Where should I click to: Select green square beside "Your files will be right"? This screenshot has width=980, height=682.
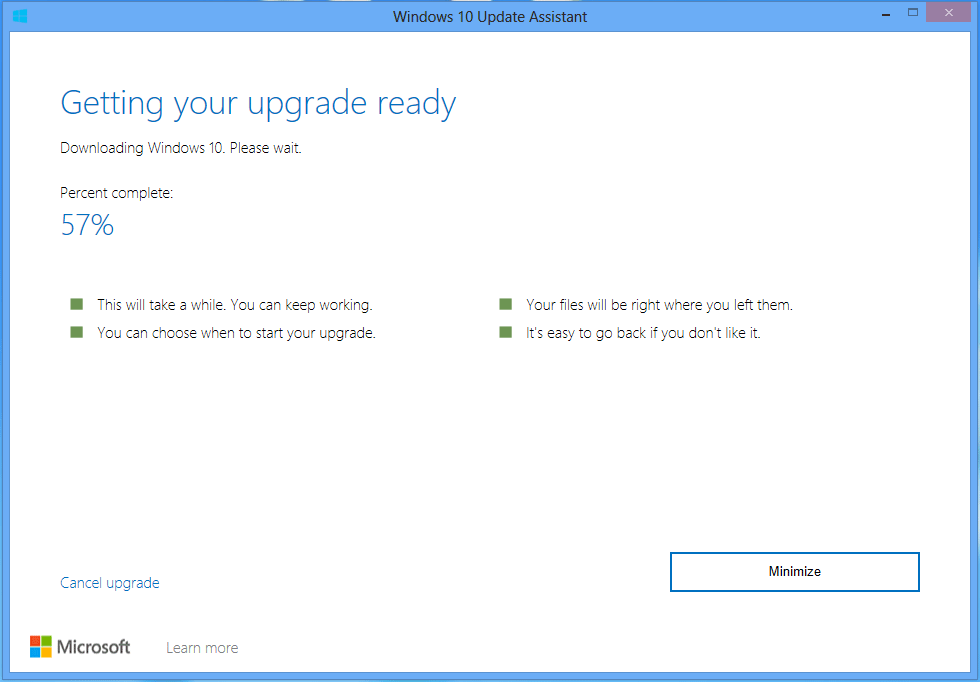[505, 304]
